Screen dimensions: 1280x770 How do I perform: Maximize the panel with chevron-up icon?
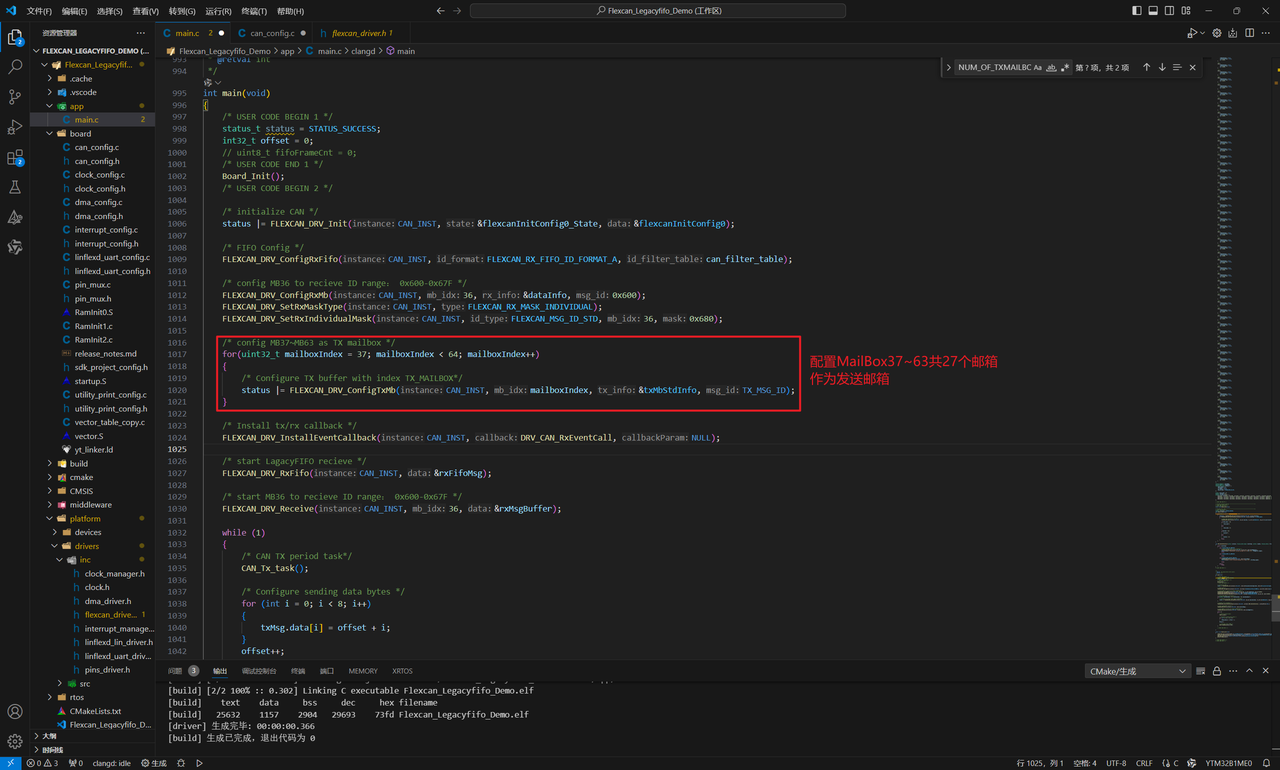coord(1250,671)
